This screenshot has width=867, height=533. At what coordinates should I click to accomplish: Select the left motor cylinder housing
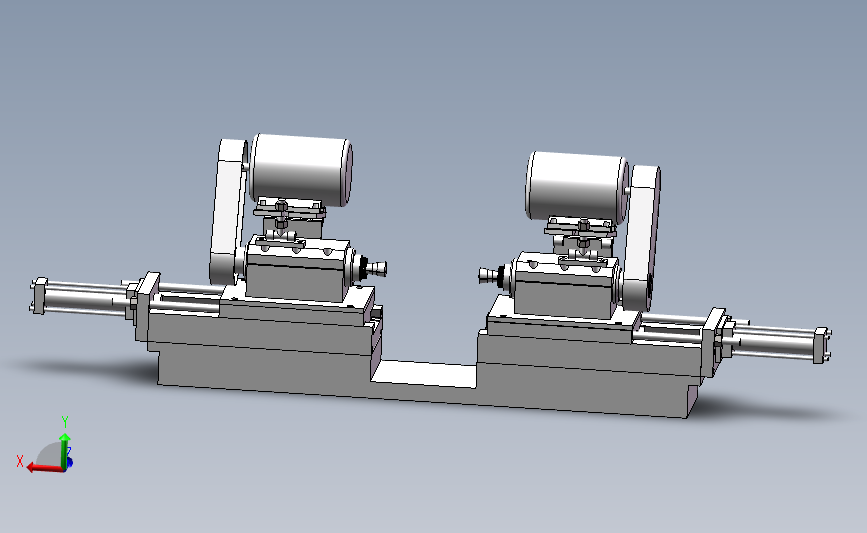pos(301,169)
